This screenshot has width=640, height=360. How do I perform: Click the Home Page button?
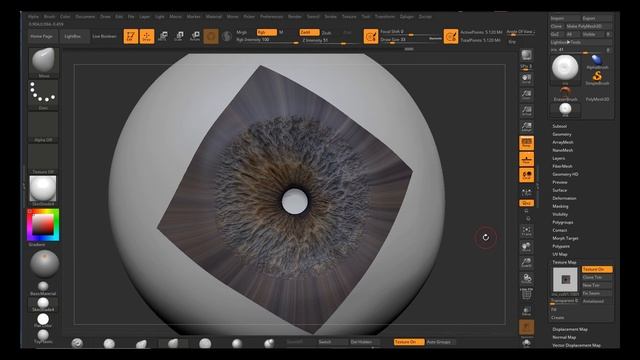click(42, 36)
